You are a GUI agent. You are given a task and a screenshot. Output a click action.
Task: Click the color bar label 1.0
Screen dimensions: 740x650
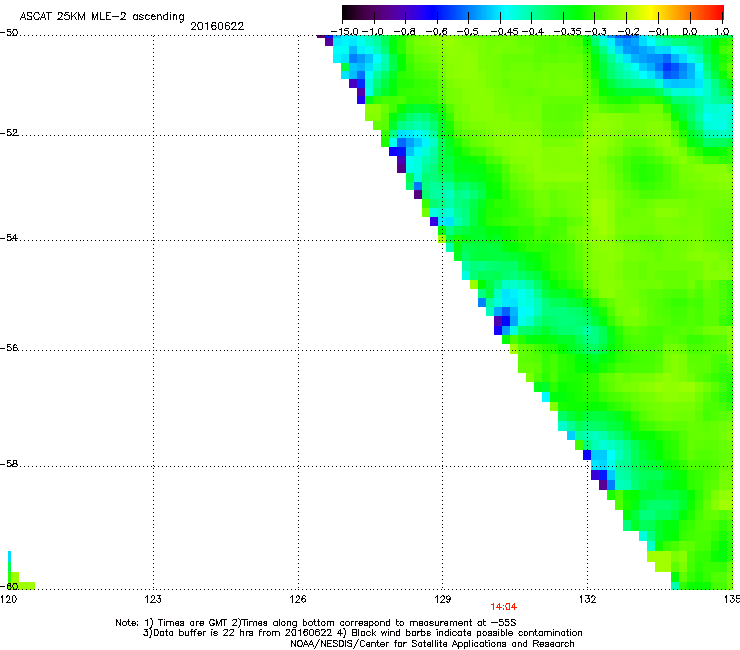pyautogui.click(x=722, y=32)
